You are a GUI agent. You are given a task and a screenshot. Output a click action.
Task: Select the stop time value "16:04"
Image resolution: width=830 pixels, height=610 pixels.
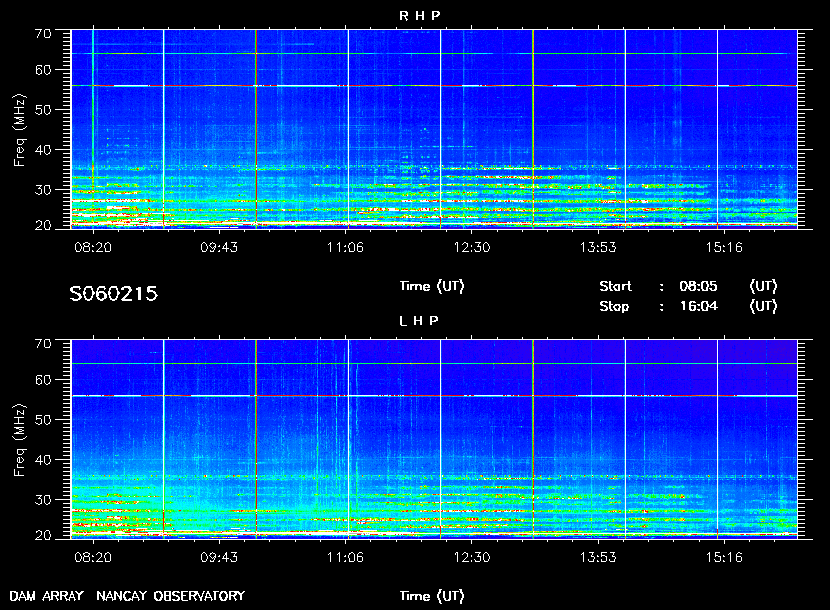(x=699, y=306)
